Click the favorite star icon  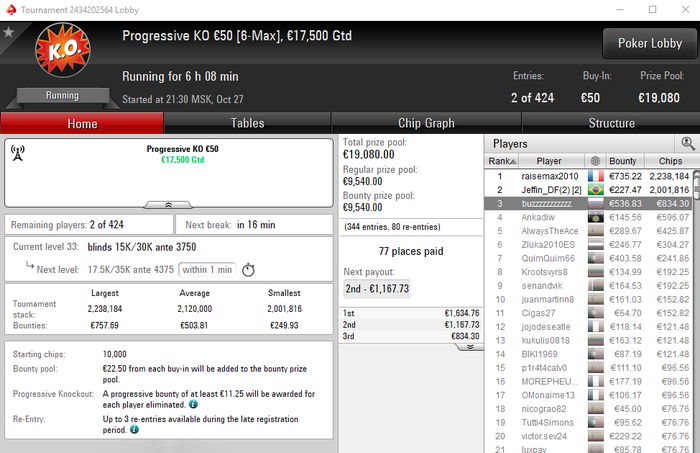8,32
